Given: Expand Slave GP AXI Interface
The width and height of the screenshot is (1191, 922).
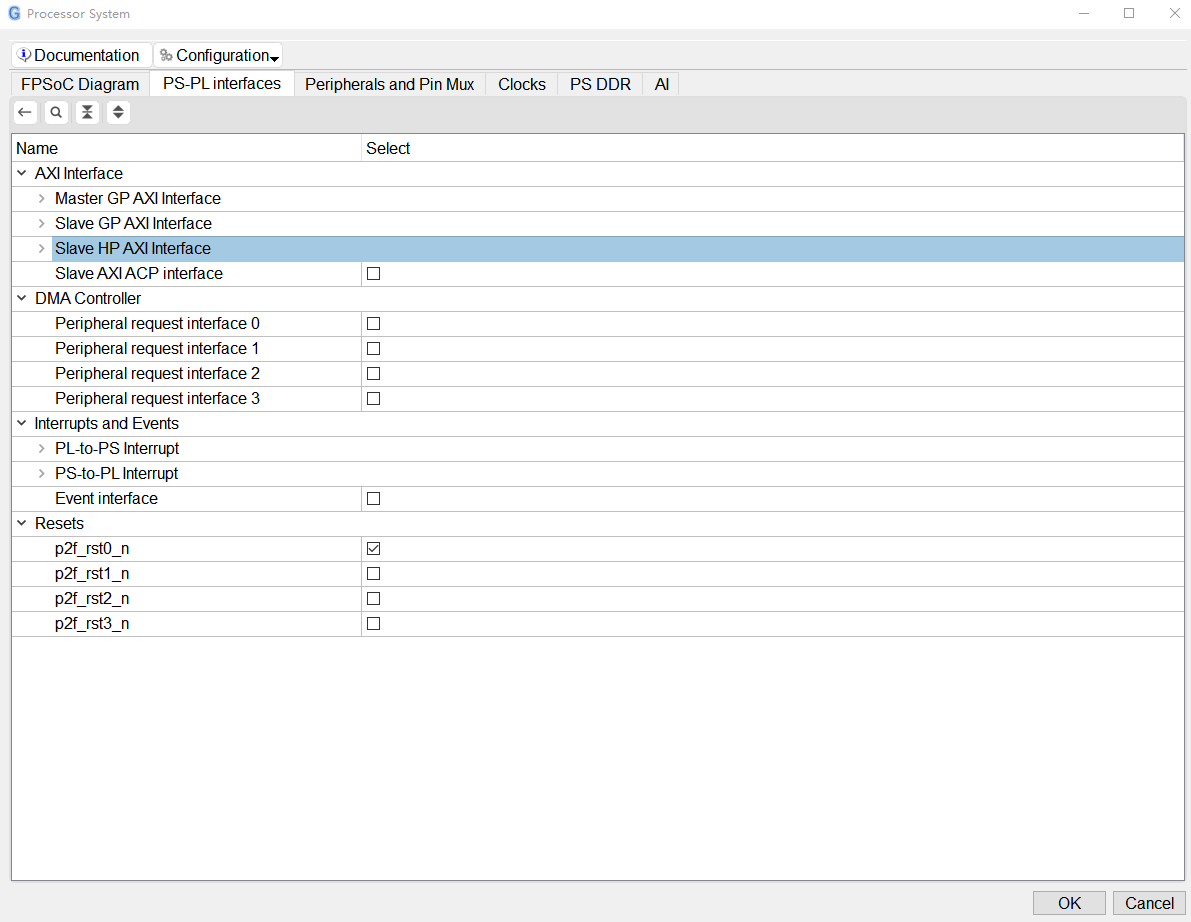Looking at the screenshot, I should click(42, 223).
